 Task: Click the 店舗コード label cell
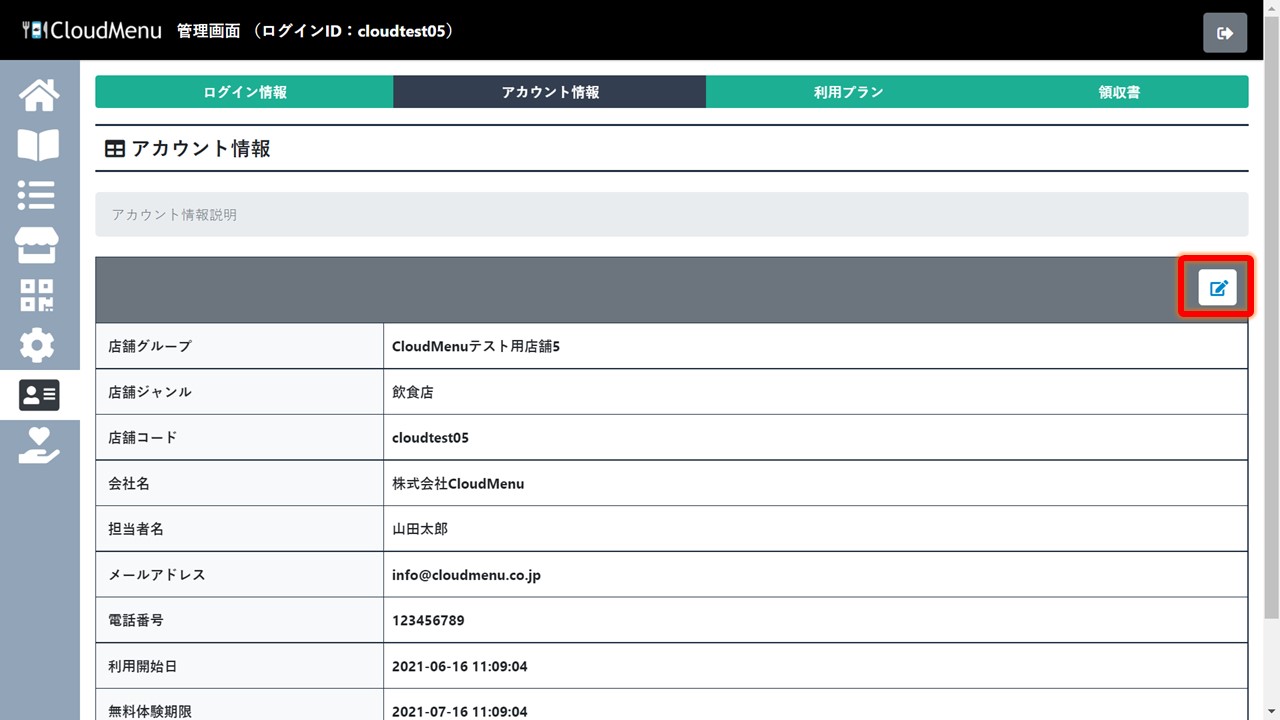[x=240, y=438]
